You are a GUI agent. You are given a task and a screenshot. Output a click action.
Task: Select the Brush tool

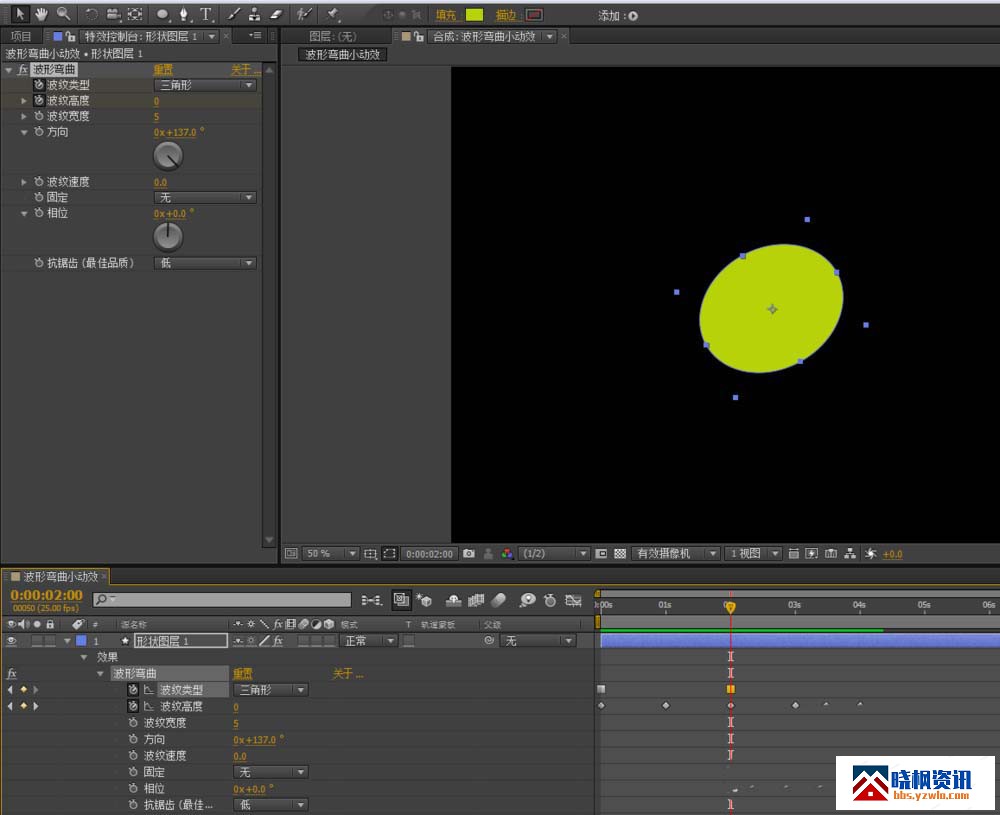pyautogui.click(x=234, y=14)
